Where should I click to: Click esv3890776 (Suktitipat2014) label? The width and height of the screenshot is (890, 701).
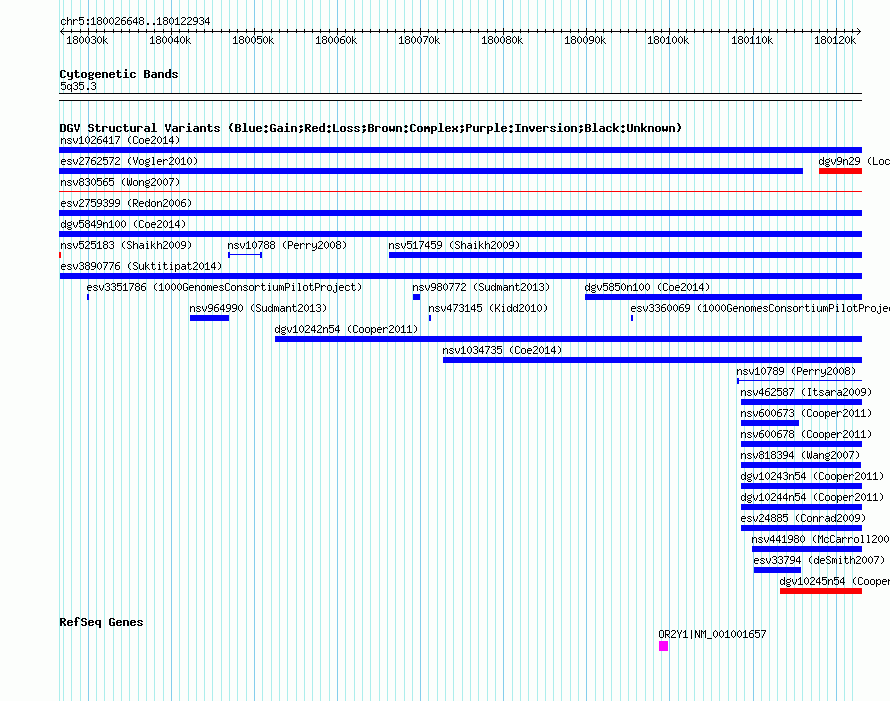[141, 266]
